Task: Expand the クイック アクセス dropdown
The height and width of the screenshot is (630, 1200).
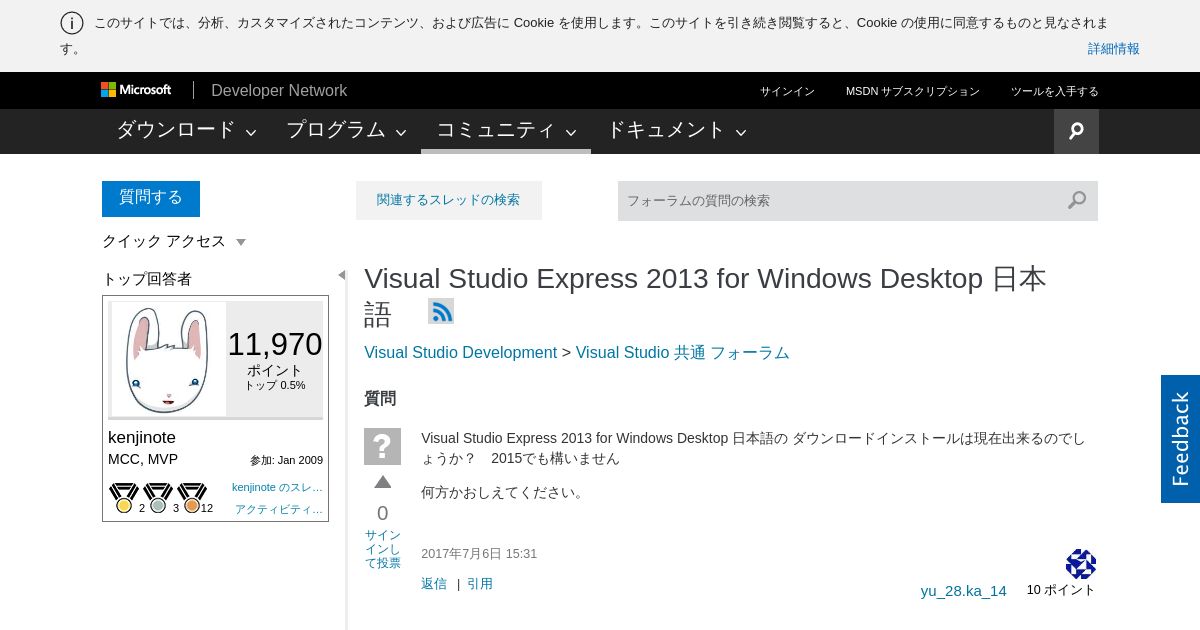Action: click(x=174, y=241)
